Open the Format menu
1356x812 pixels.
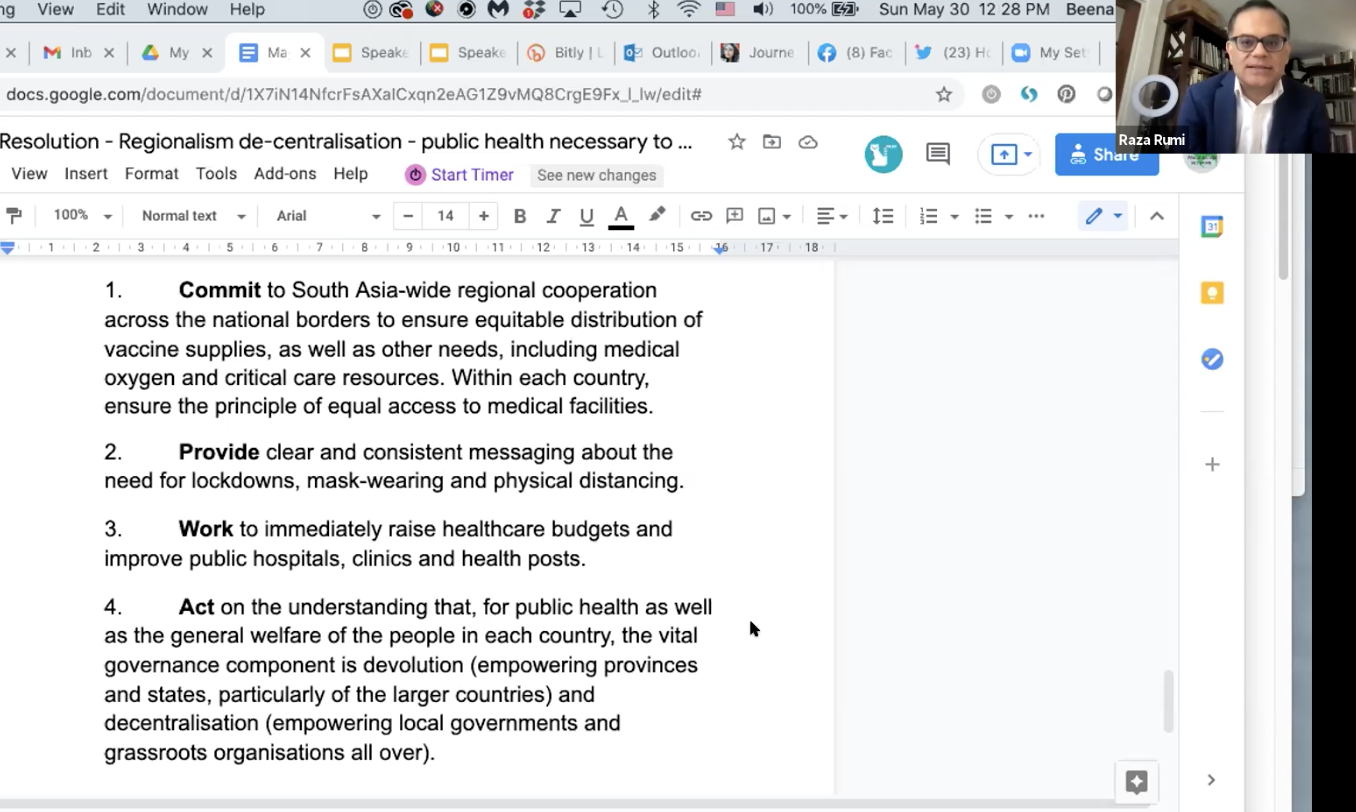pos(152,174)
